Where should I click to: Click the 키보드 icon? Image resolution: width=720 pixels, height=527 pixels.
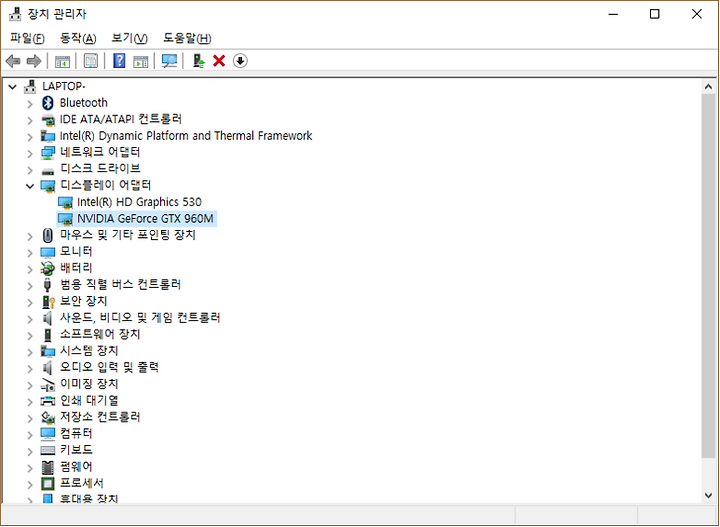click(48, 450)
